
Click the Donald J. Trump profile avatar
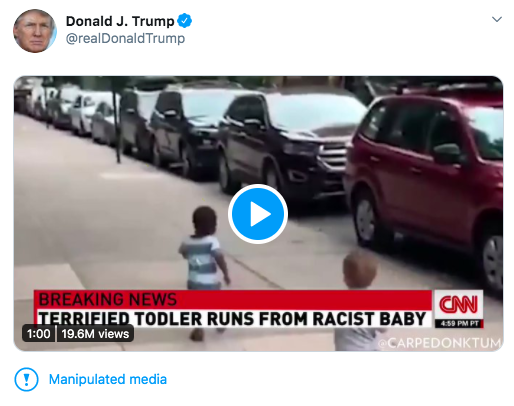coord(35,31)
